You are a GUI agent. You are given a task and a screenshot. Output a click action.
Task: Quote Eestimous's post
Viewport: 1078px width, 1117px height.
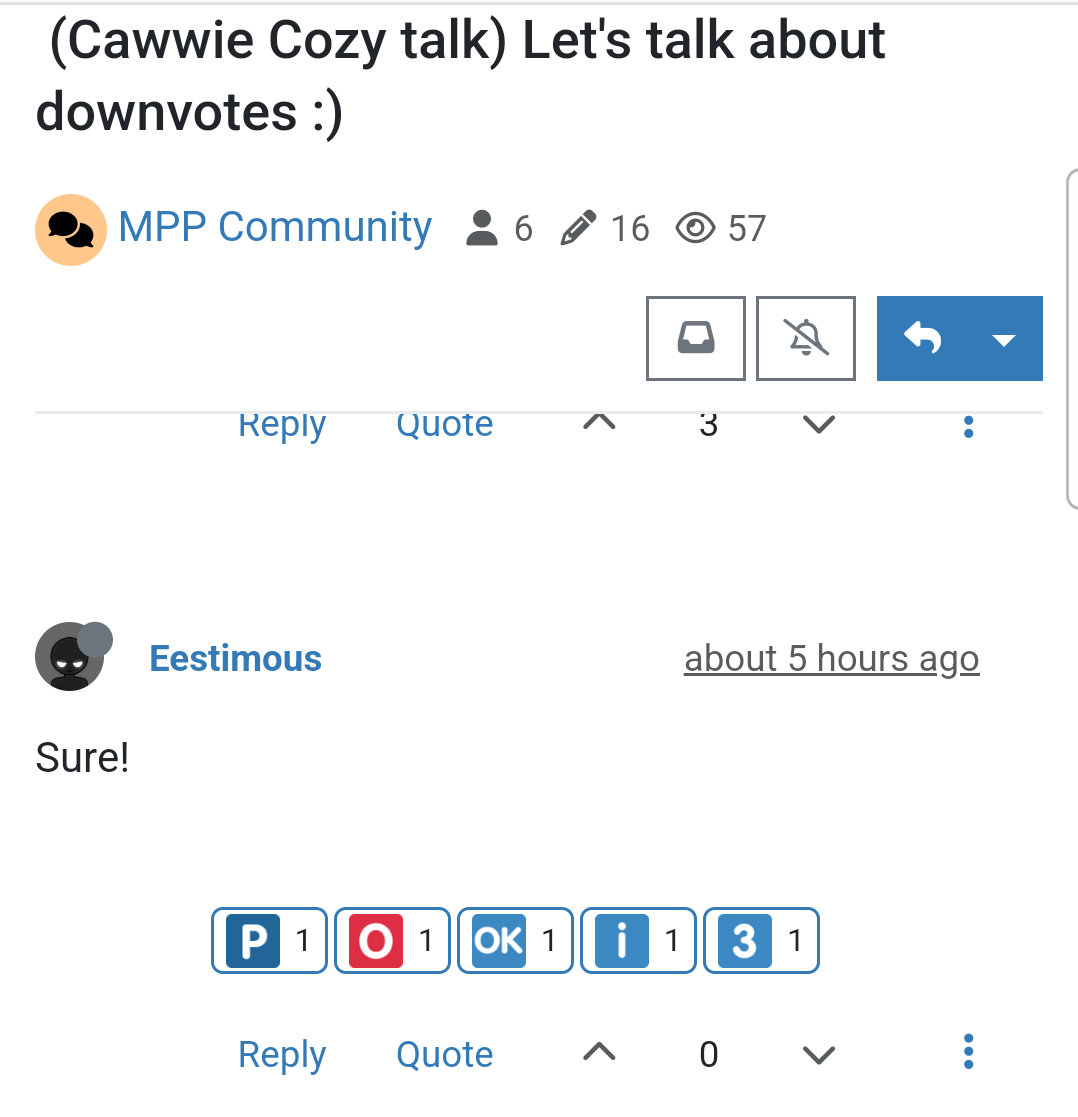[445, 1054]
